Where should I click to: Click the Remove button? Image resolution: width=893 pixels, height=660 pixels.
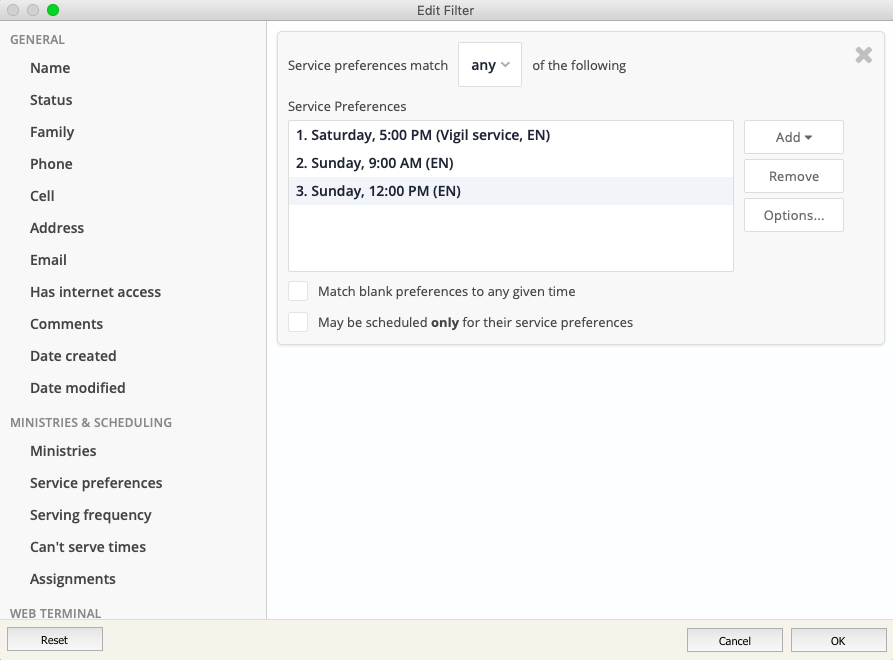(793, 176)
